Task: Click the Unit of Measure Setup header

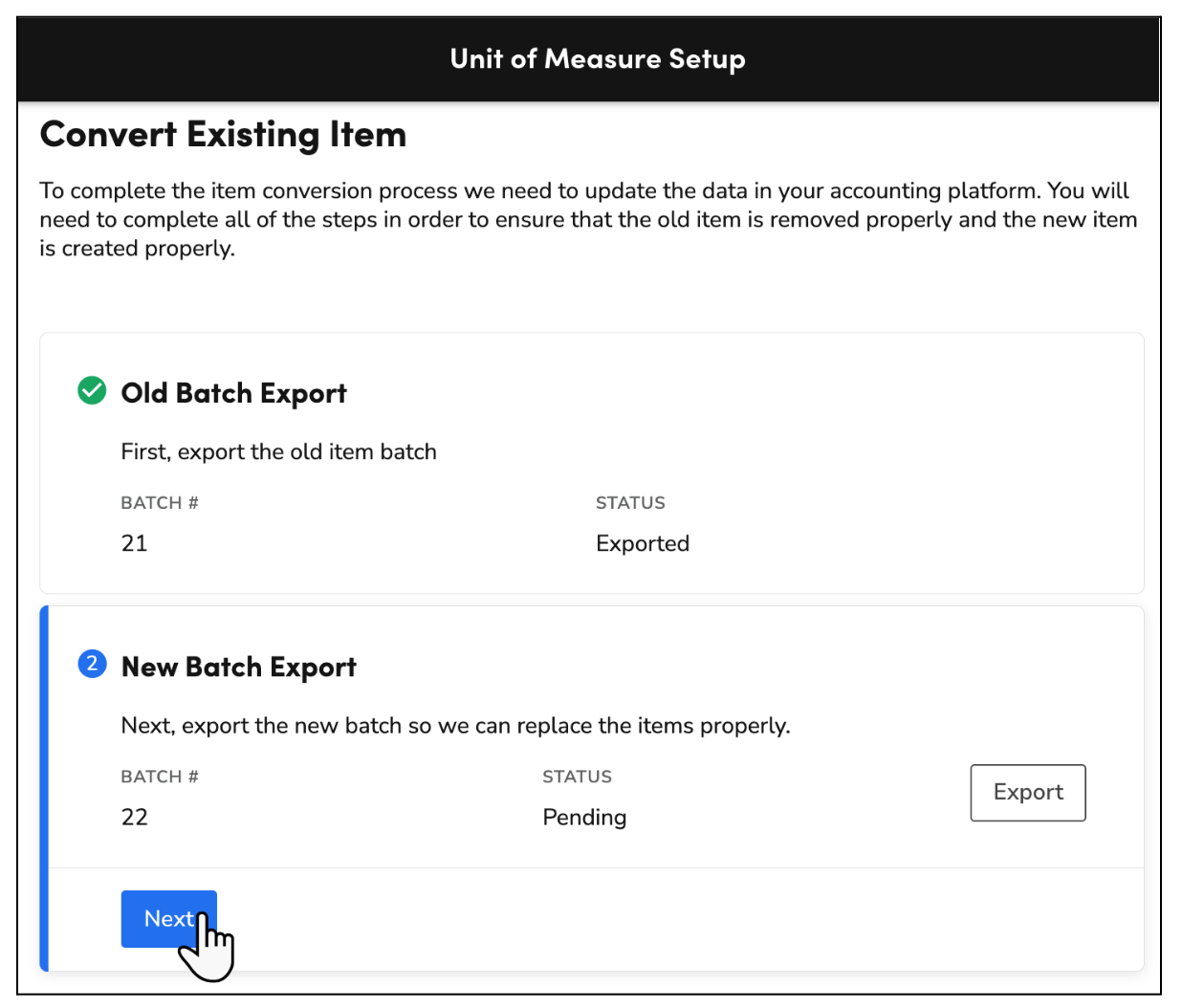Action: pos(597,58)
